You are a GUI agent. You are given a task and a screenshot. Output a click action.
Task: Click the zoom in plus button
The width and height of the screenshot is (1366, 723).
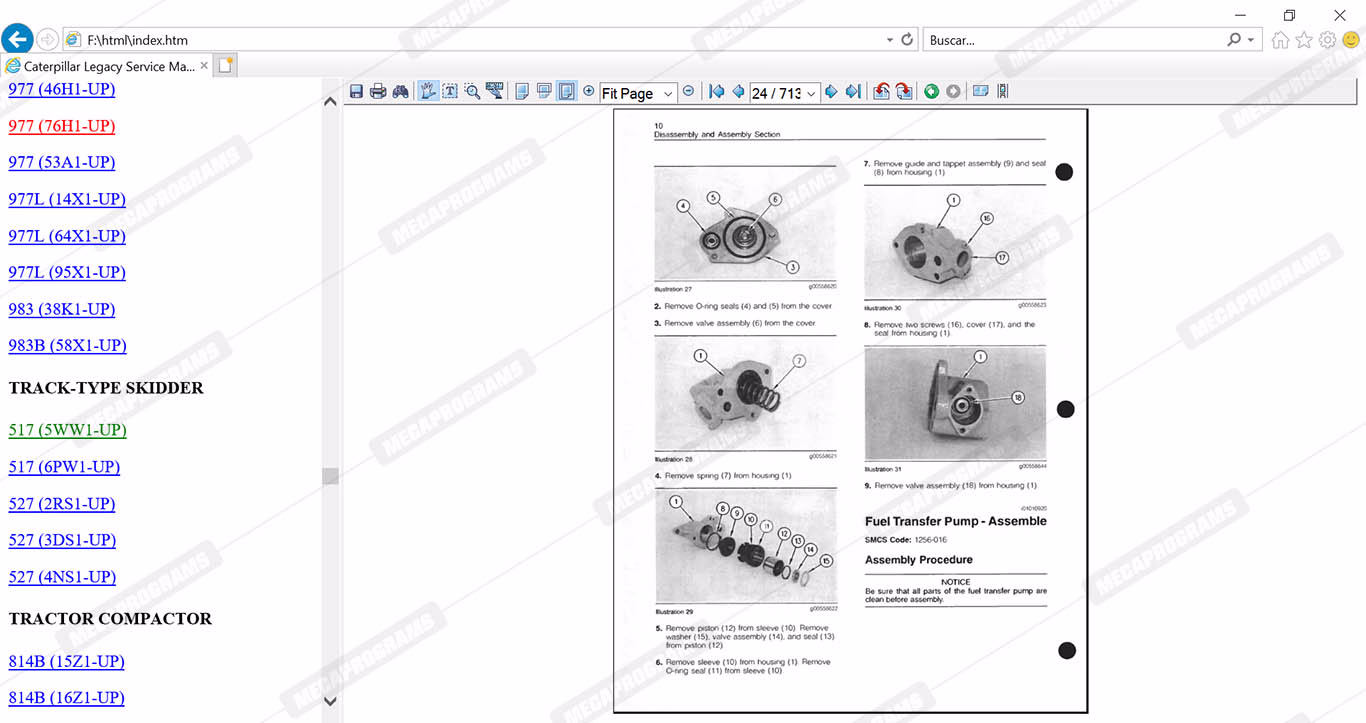pyautogui.click(x=588, y=92)
